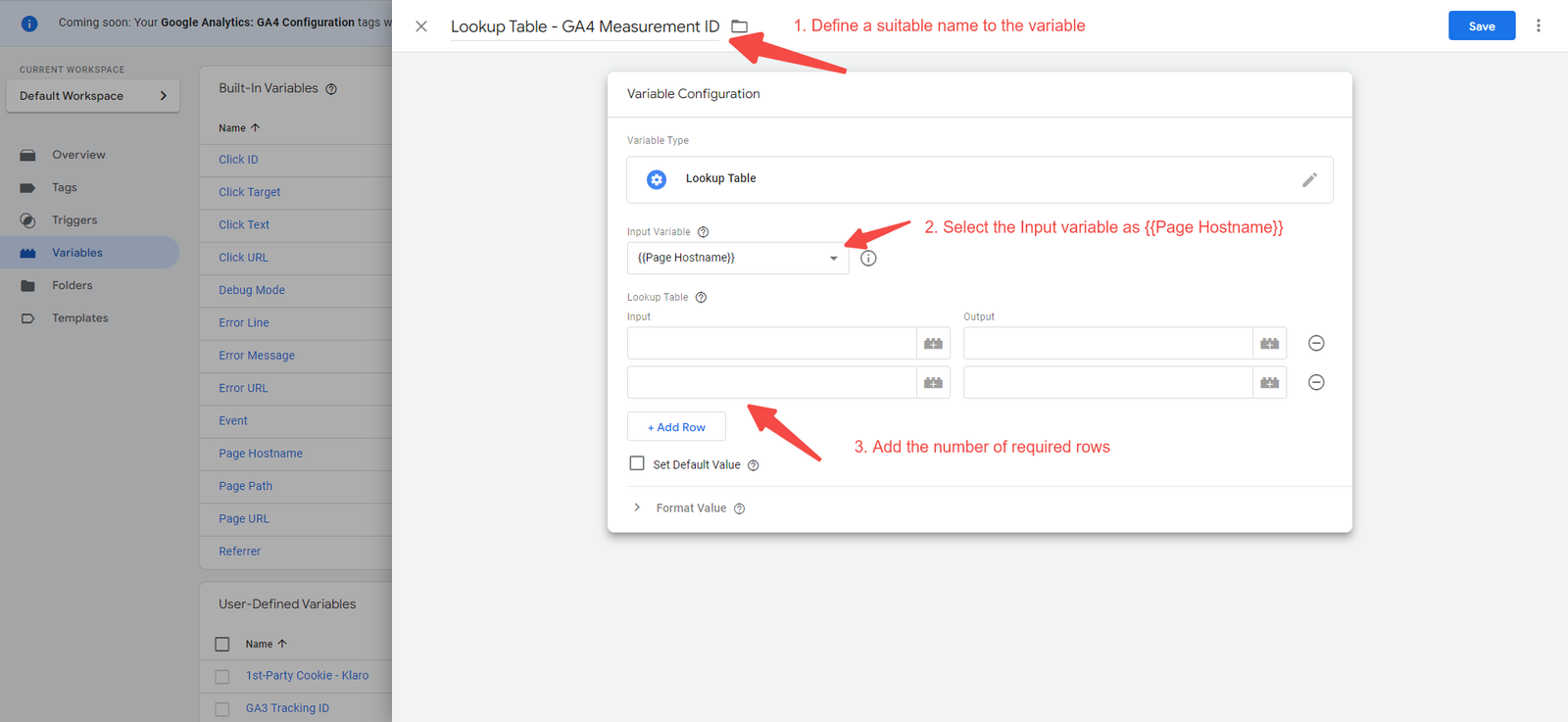Screen dimensions: 1568x722
Task: Sort Built-In Variables by Name arrow
Action: (x=255, y=127)
